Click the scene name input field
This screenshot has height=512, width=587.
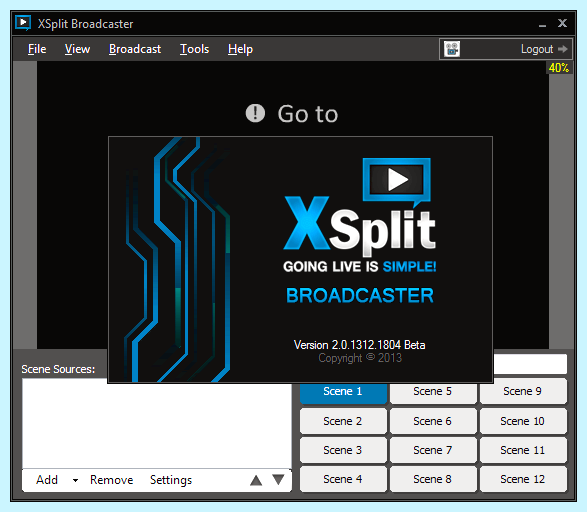click(x=530, y=364)
